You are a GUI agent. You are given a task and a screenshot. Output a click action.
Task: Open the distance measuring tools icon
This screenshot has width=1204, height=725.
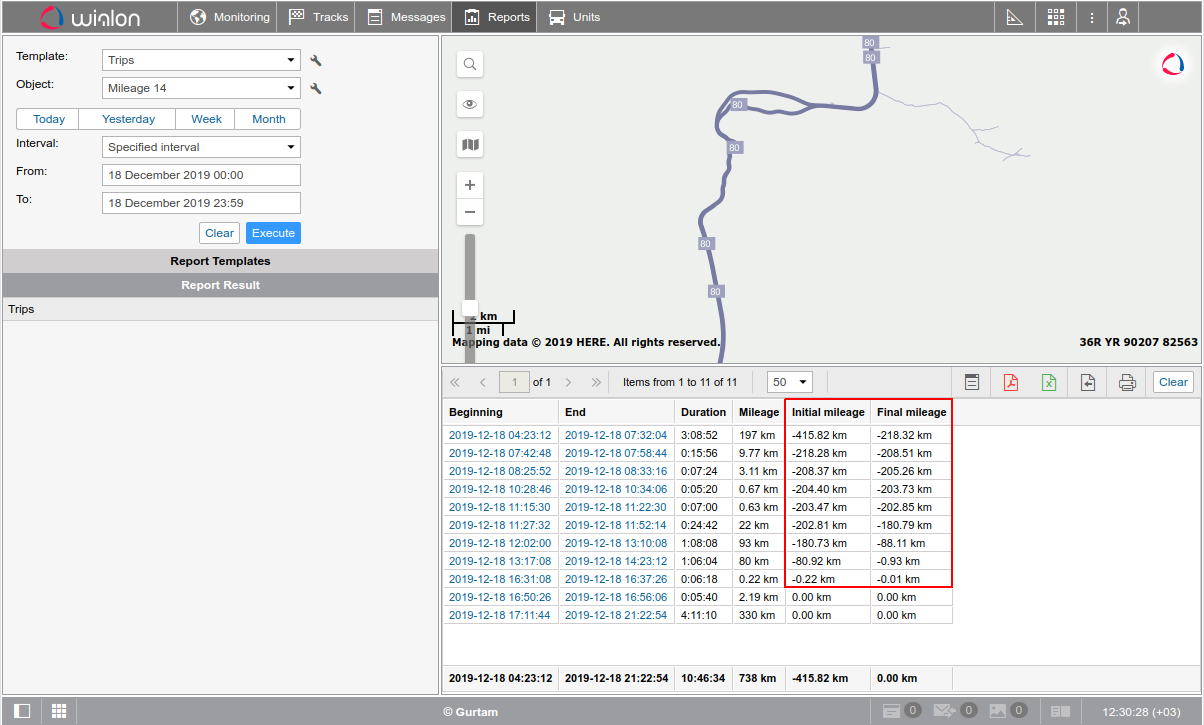[x=1014, y=17]
